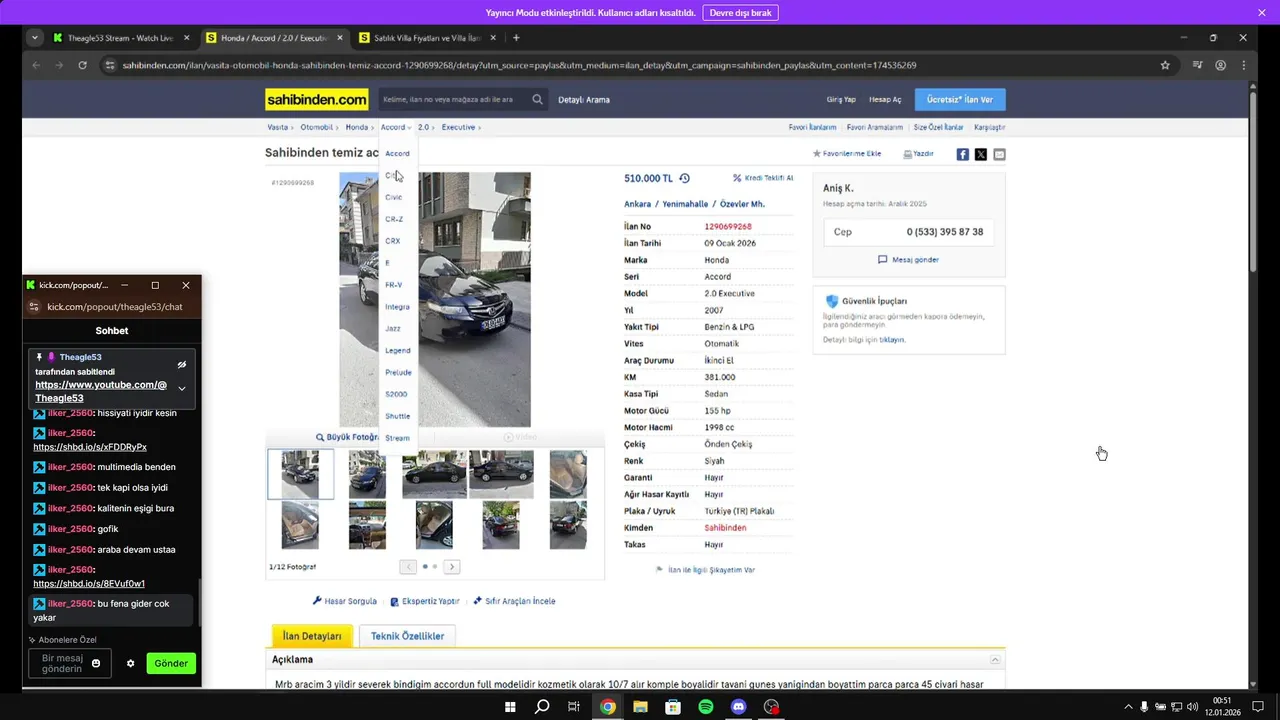Image resolution: width=1280 pixels, height=720 pixels.
Task: Open the Chrome profile icon
Action: (1220, 65)
